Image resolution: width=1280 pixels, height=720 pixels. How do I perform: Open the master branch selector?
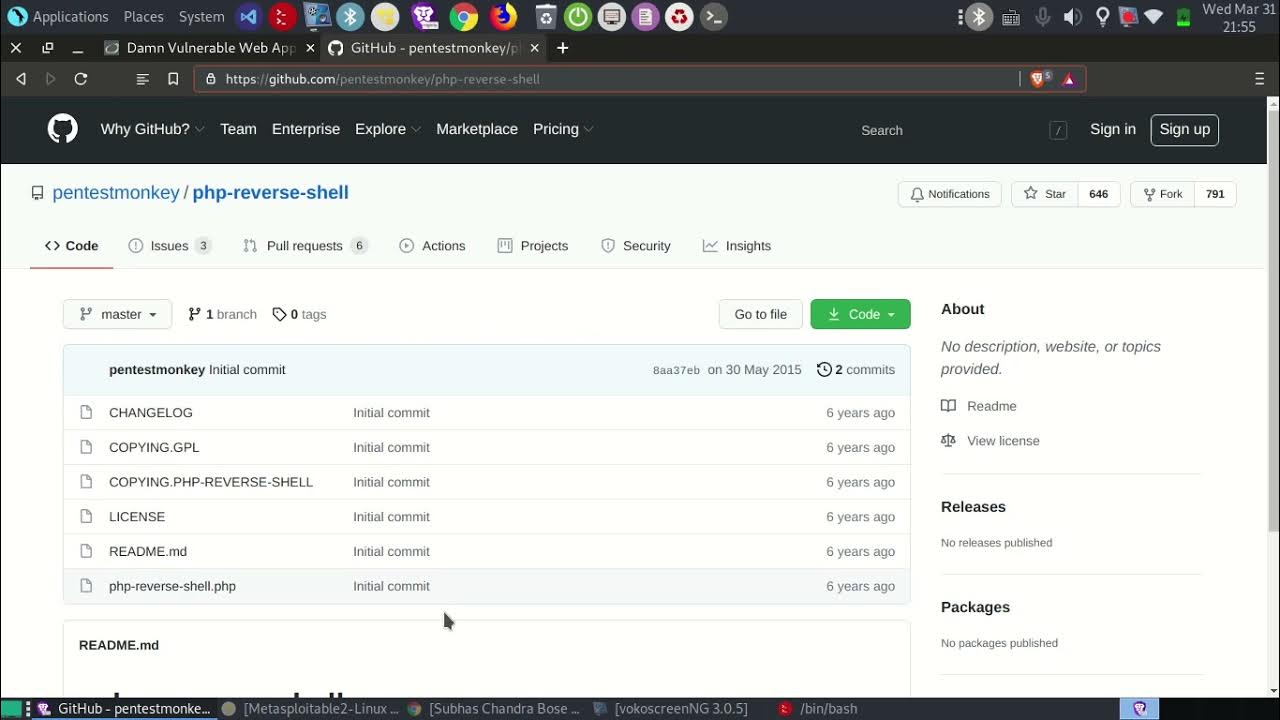117,314
